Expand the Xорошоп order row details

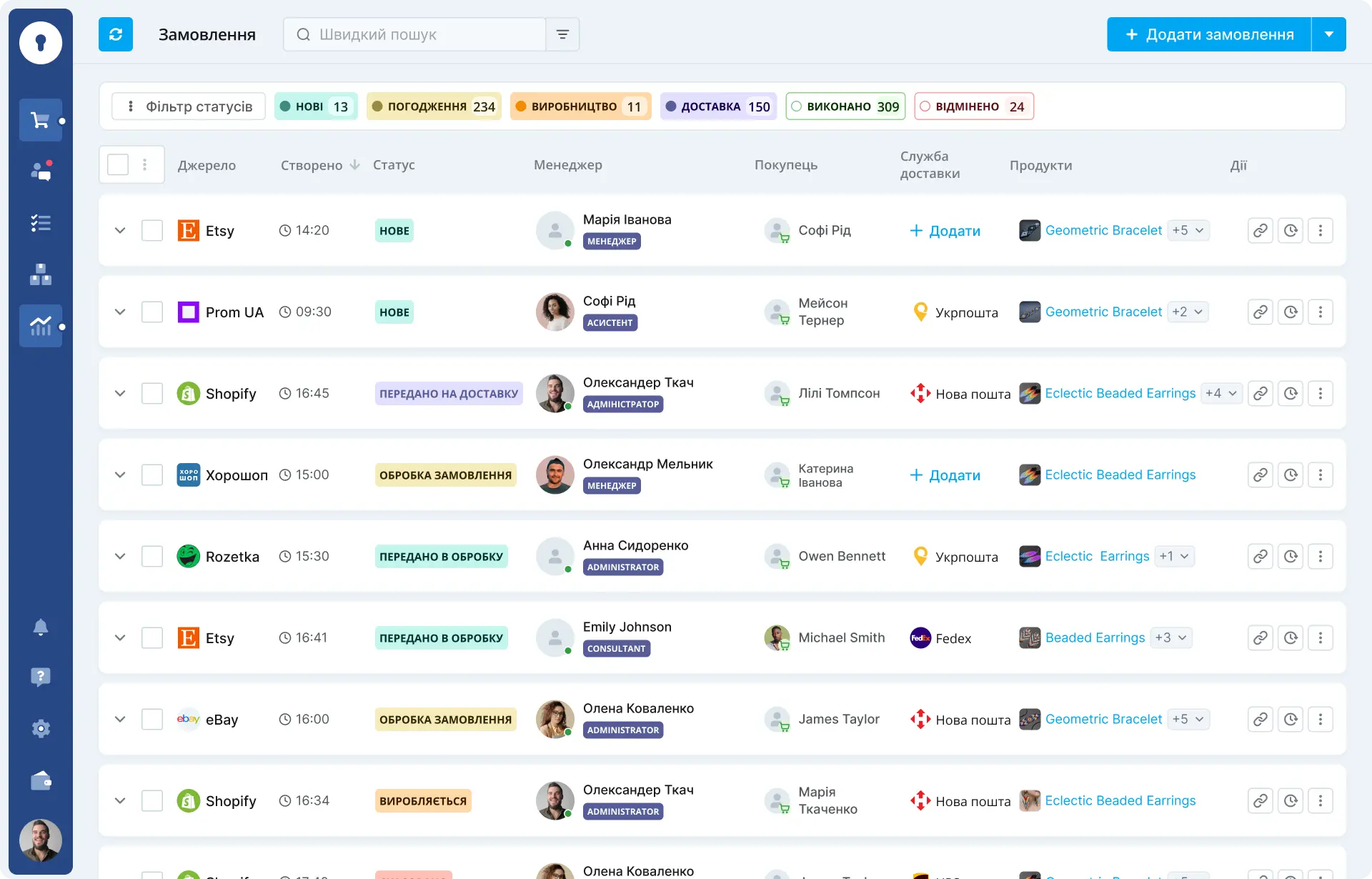pyautogui.click(x=119, y=475)
